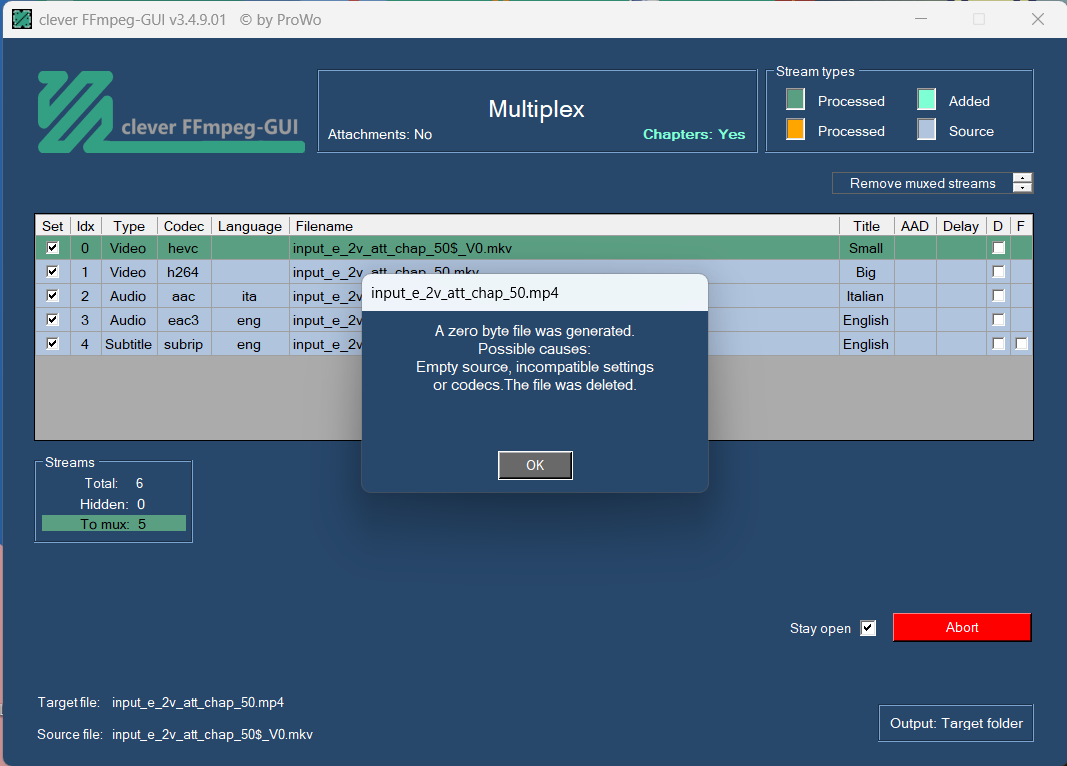The image size is (1067, 766).
Task: Click the down arrow next to Remove muxed streams
Action: 1022,188
